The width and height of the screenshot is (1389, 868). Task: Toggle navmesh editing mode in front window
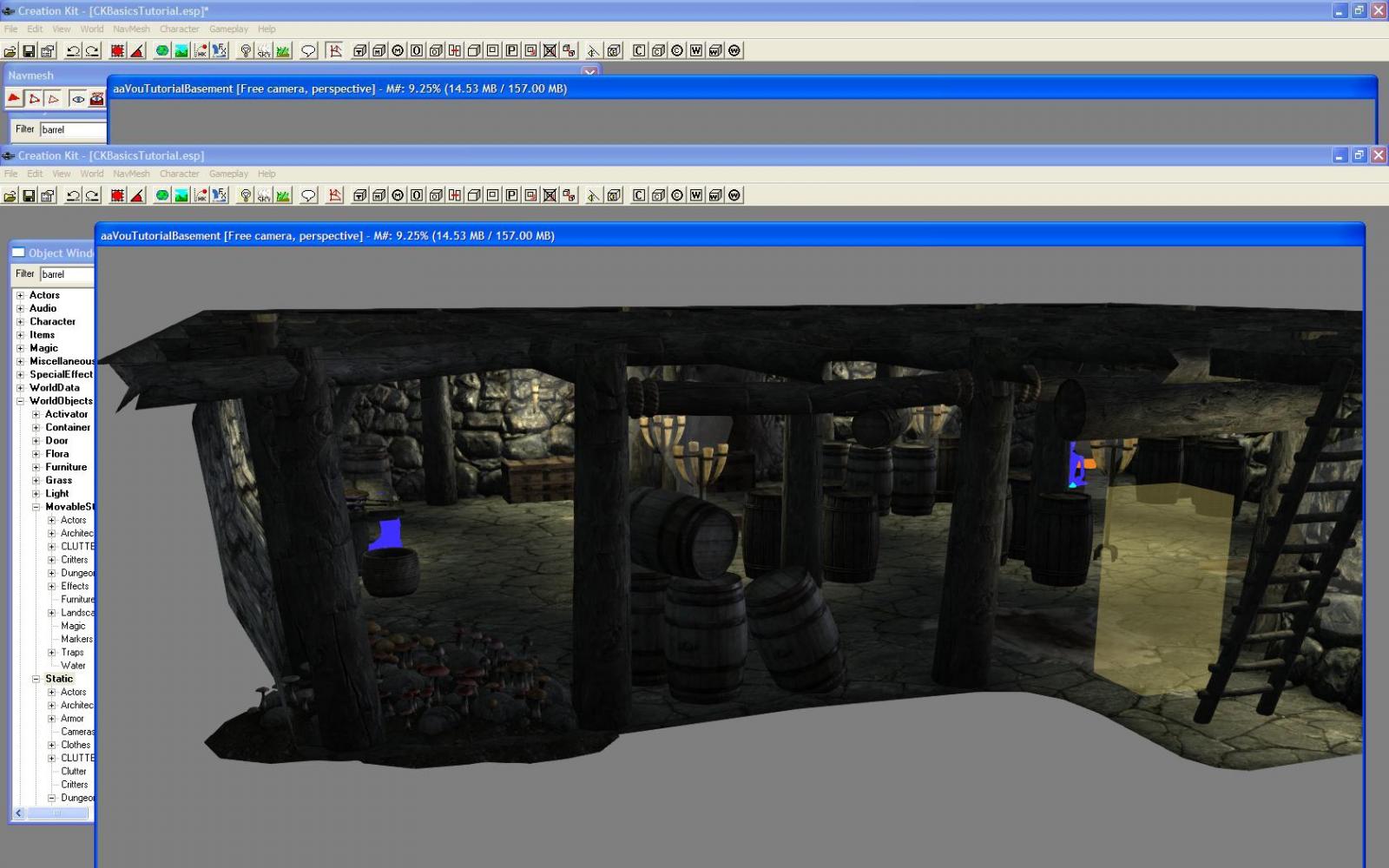click(334, 196)
